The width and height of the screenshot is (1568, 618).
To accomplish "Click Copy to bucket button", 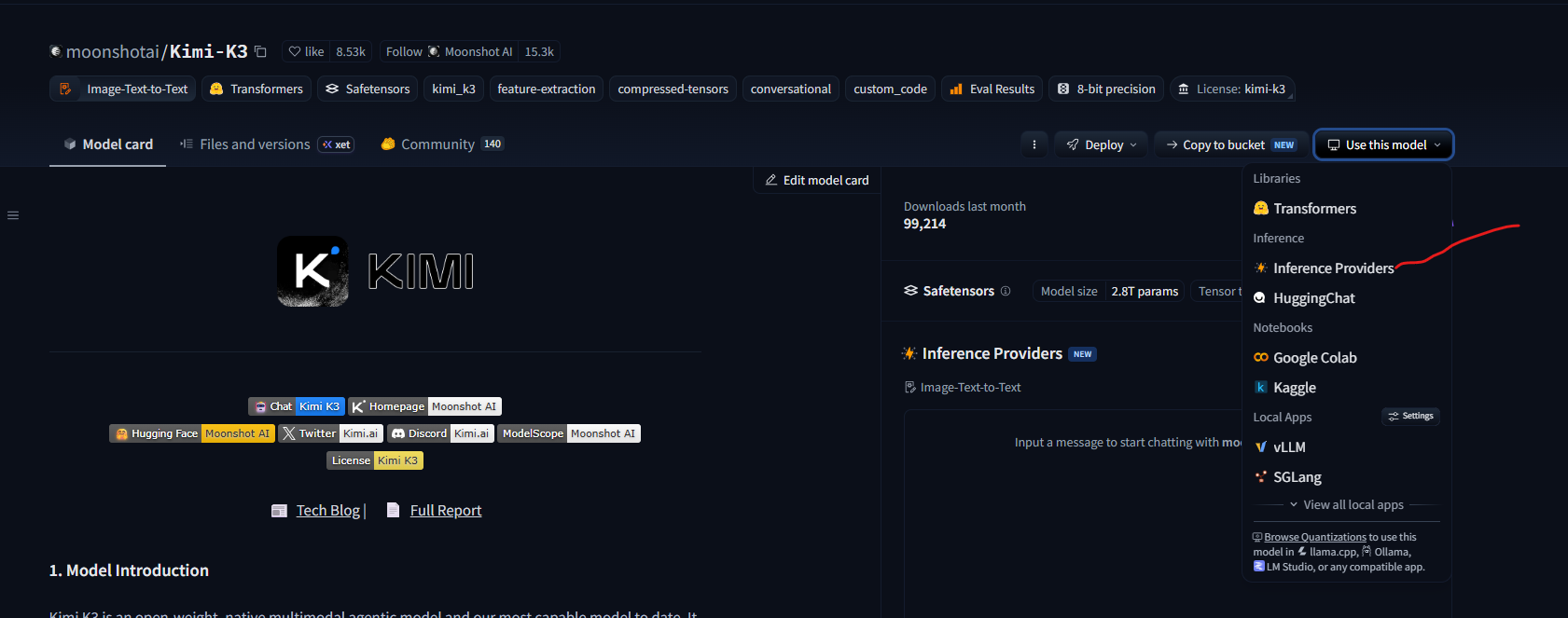I will click(1230, 144).
